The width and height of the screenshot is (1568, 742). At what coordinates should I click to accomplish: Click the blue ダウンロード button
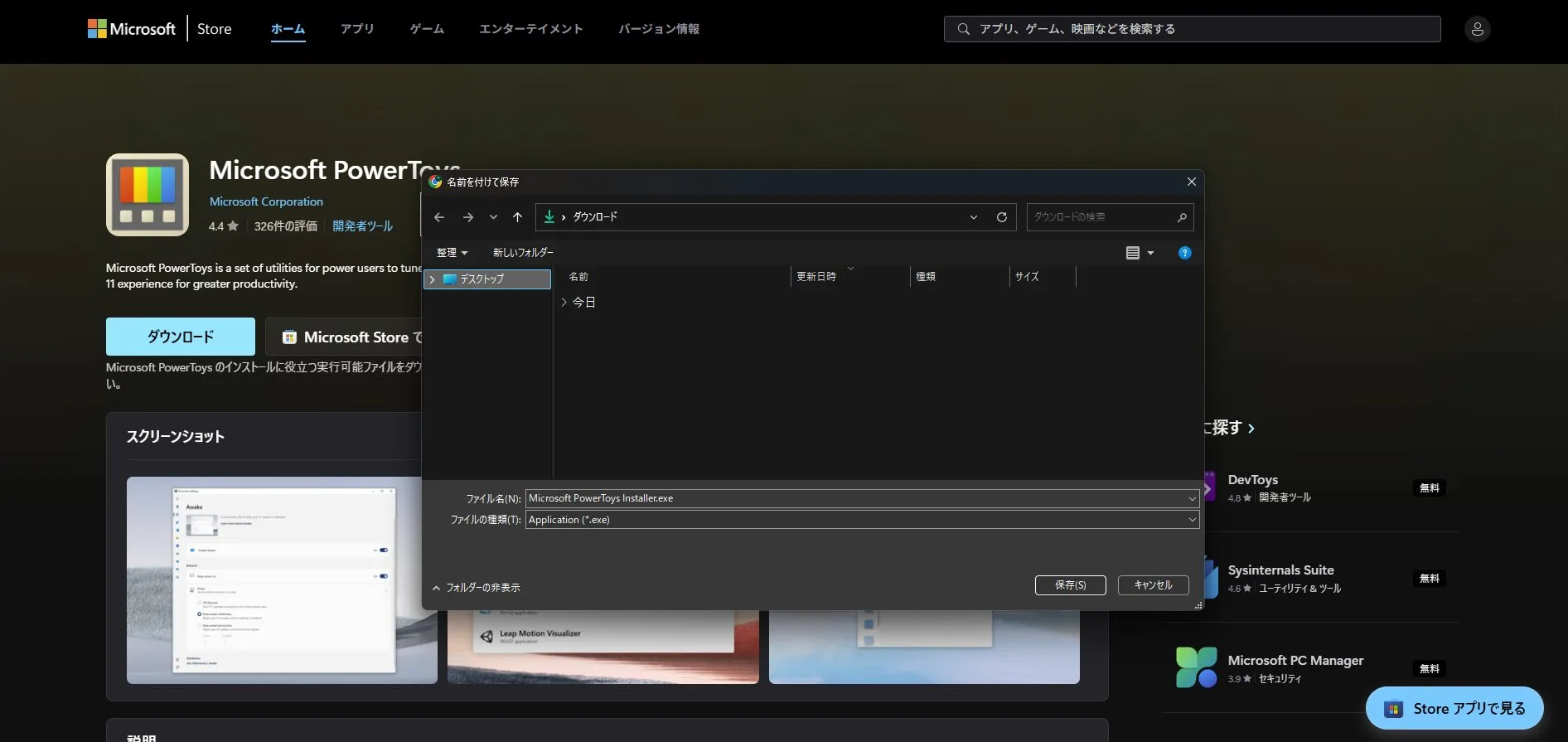coord(181,337)
